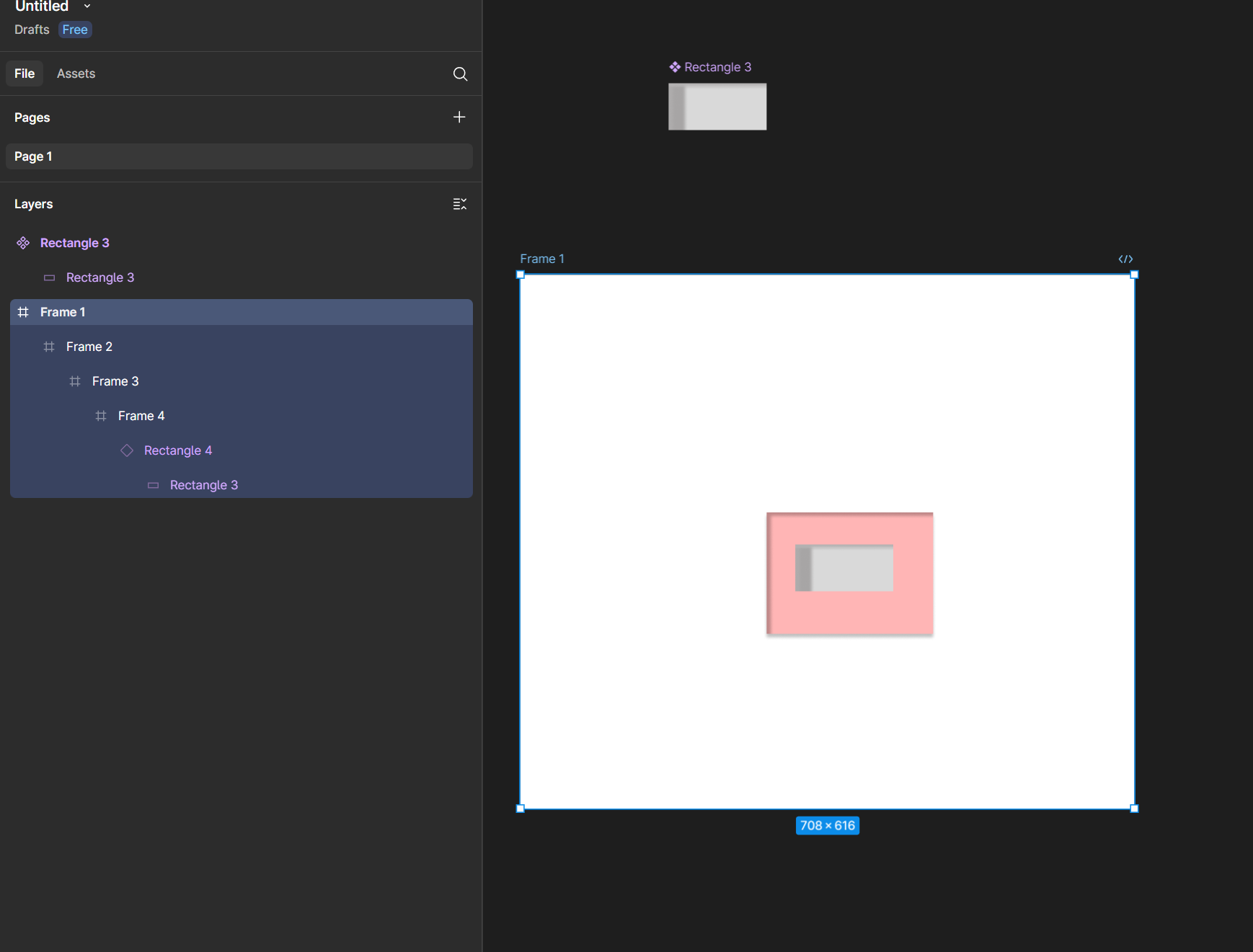
Task: Select the Frame 4 layer
Action: (242, 416)
